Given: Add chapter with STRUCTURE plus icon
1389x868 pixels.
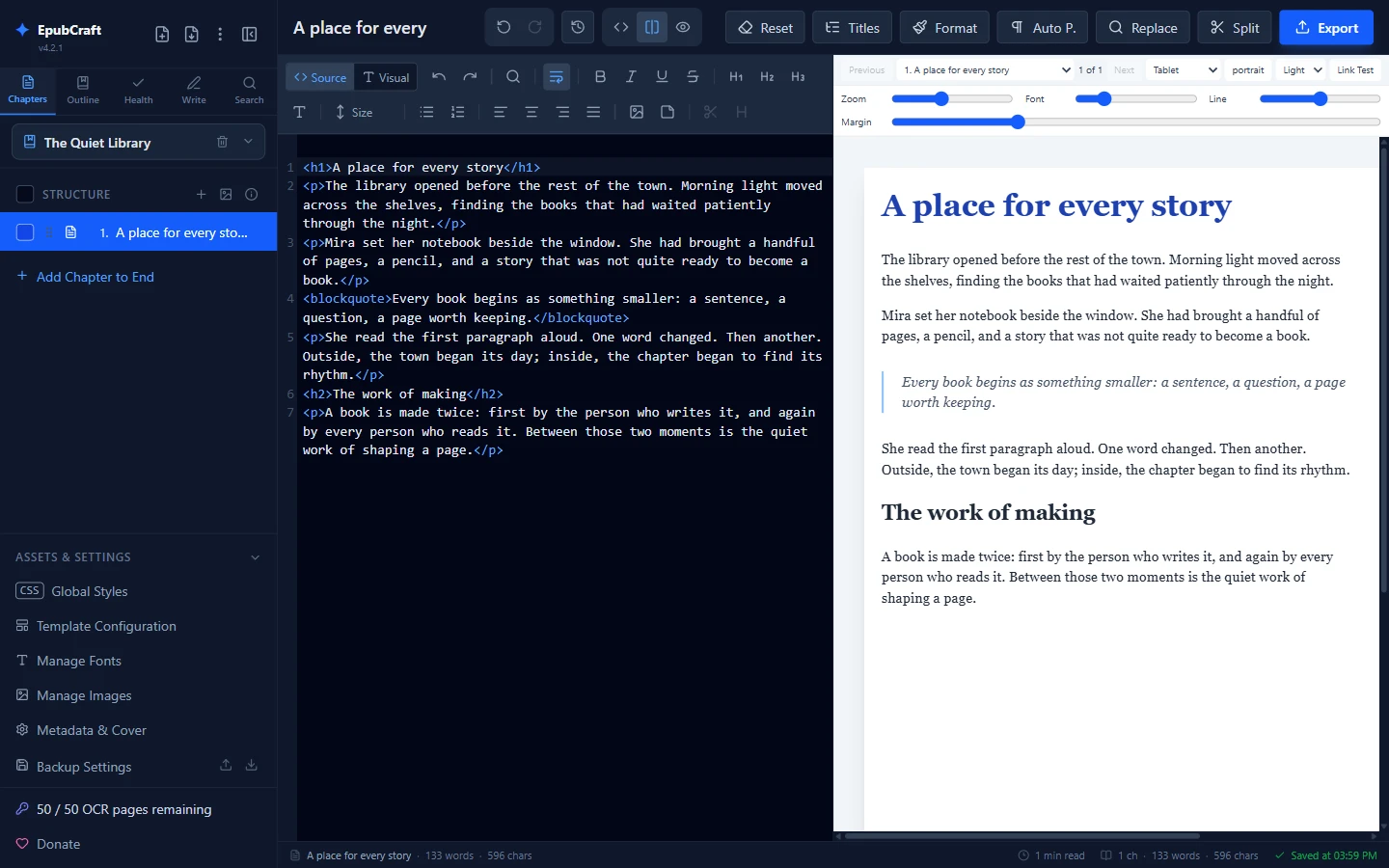Looking at the screenshot, I should tap(201, 194).
